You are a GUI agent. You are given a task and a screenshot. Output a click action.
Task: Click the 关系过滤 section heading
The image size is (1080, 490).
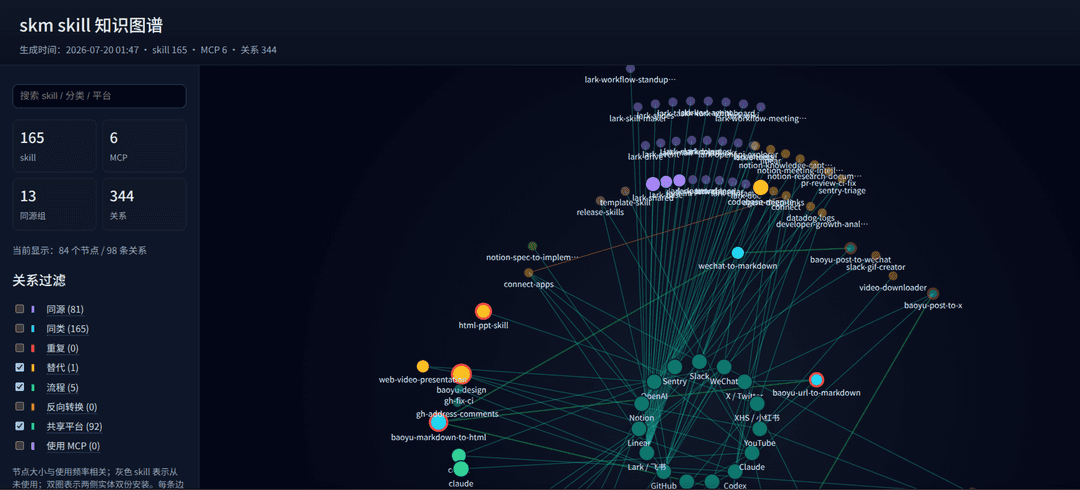click(x=39, y=280)
